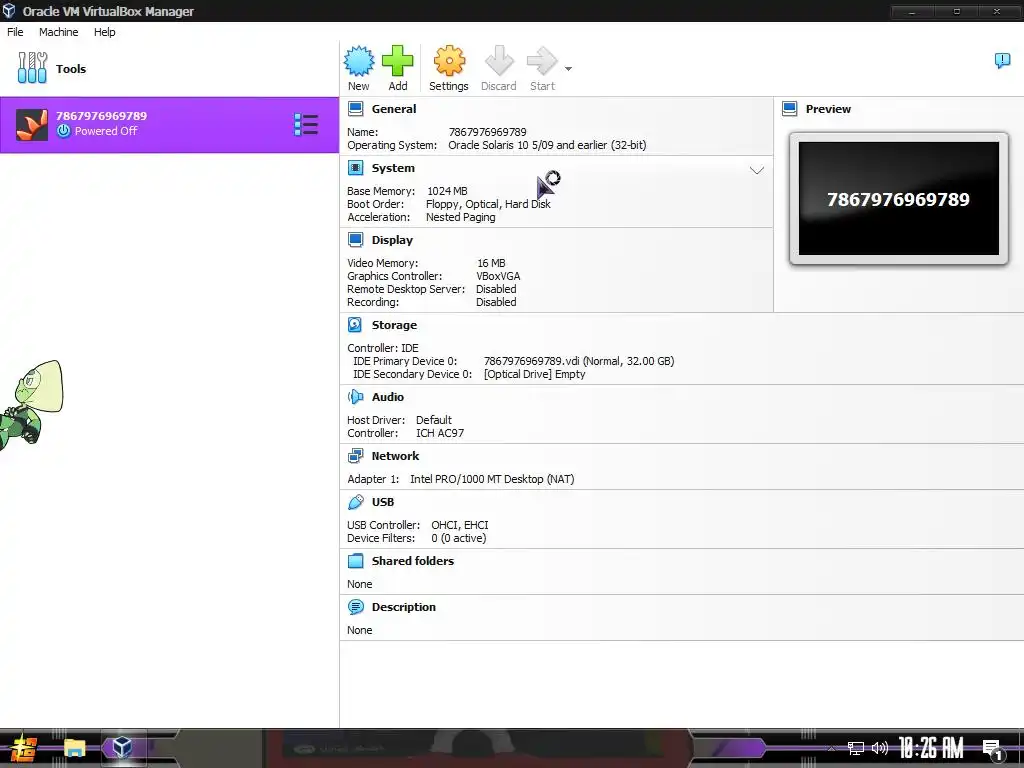The height and width of the screenshot is (768, 1024).
Task: Open the Audio settings header link
Action: 388,396
